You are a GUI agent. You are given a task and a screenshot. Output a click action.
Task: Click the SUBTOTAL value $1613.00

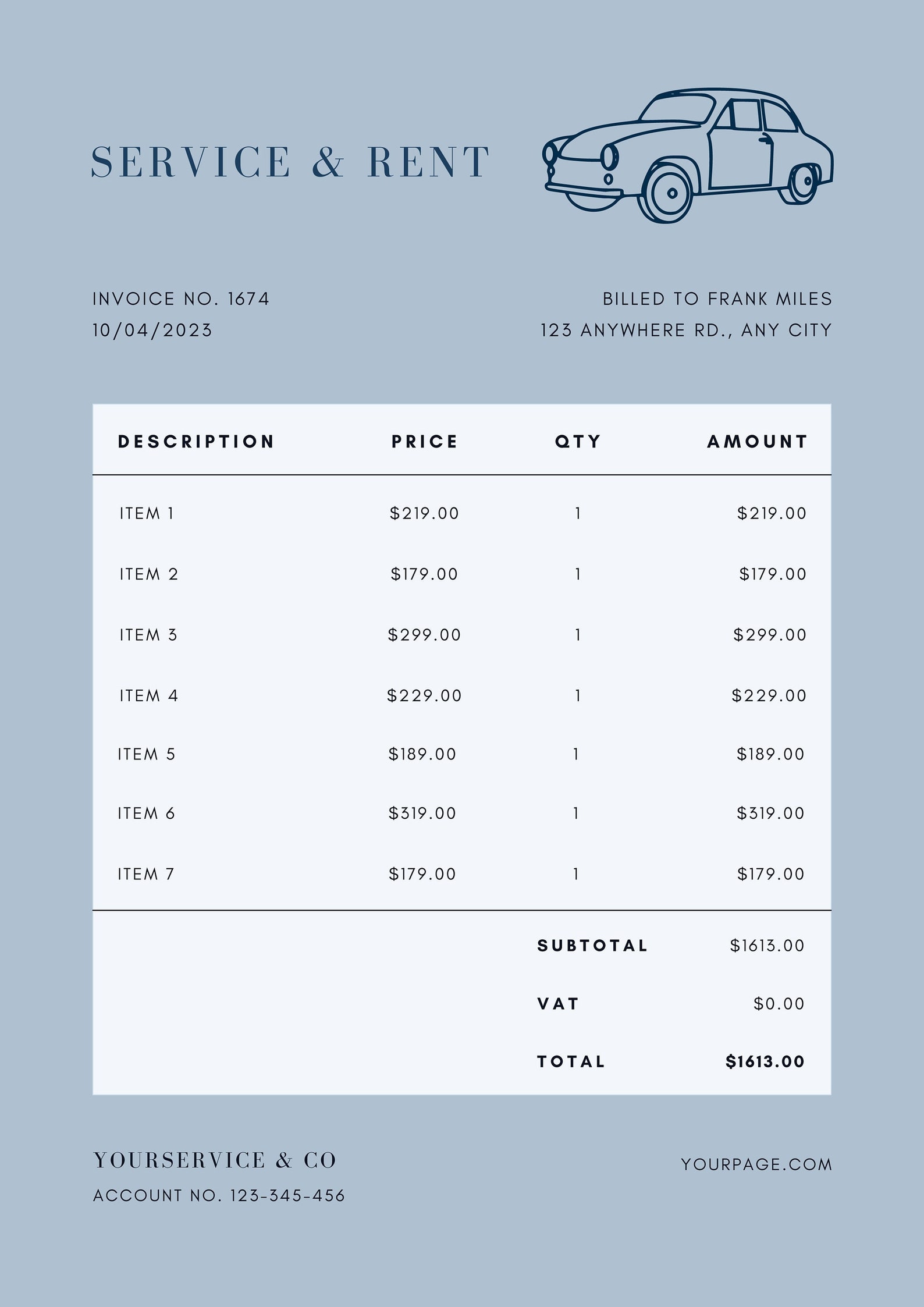point(767,946)
